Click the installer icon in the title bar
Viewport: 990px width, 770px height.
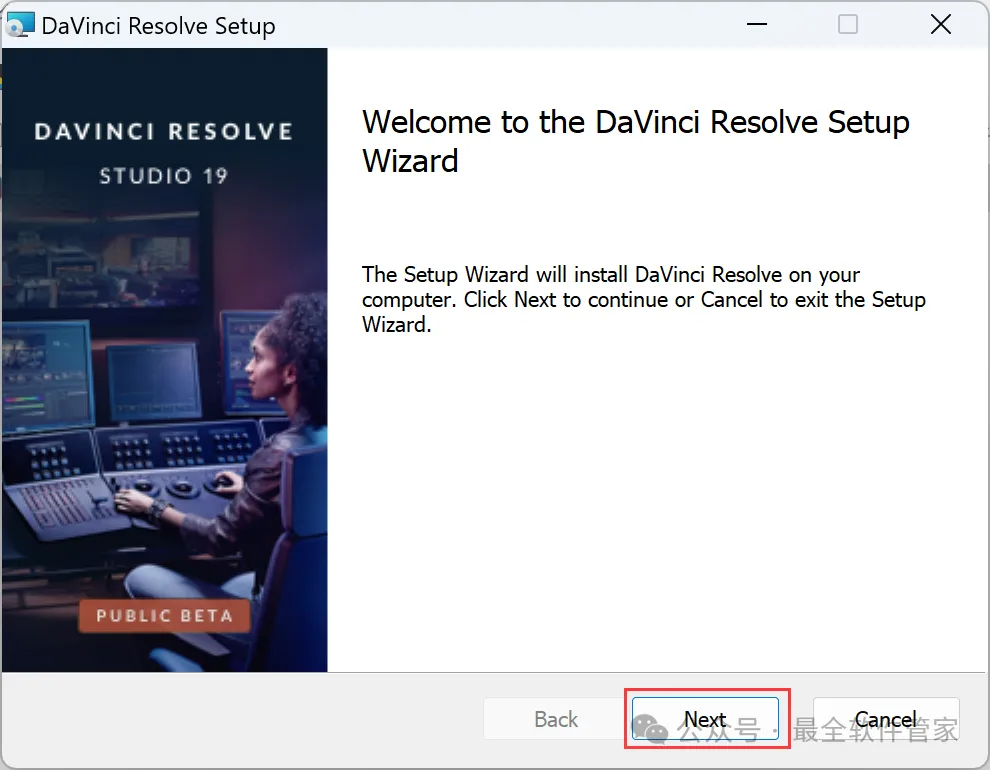point(19,25)
